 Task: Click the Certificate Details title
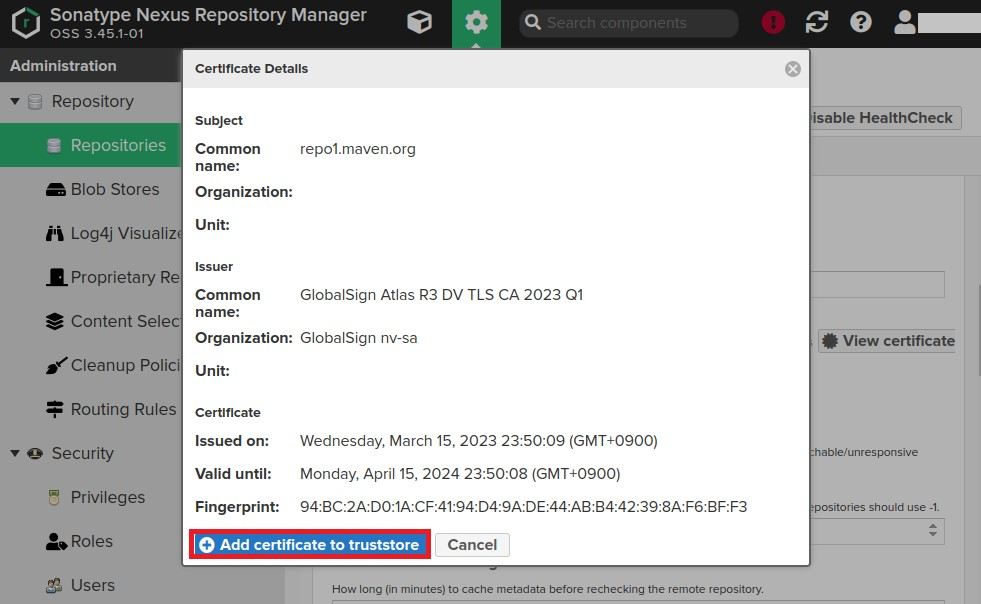pos(252,69)
